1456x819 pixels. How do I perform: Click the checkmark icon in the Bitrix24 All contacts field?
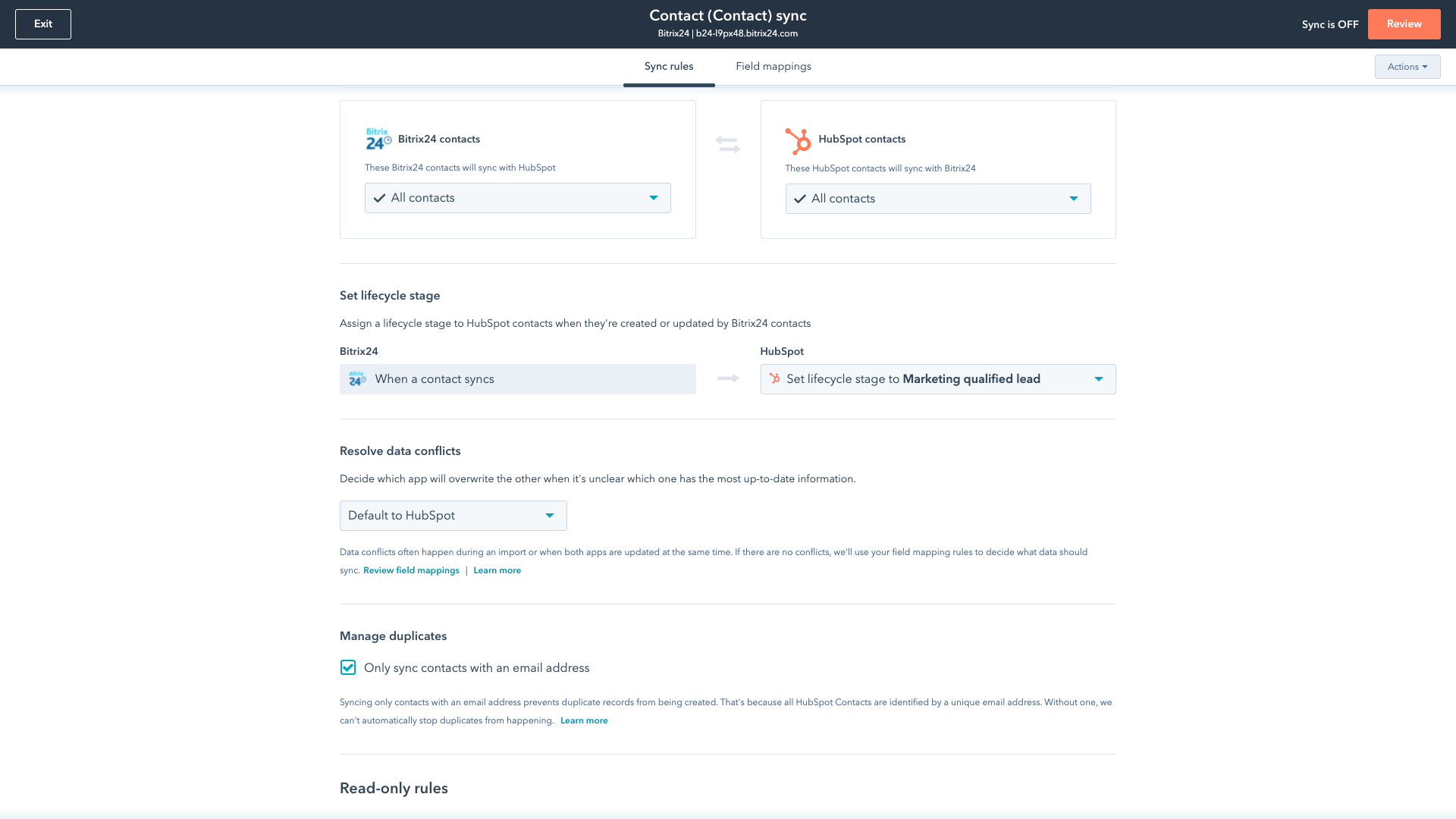(379, 197)
